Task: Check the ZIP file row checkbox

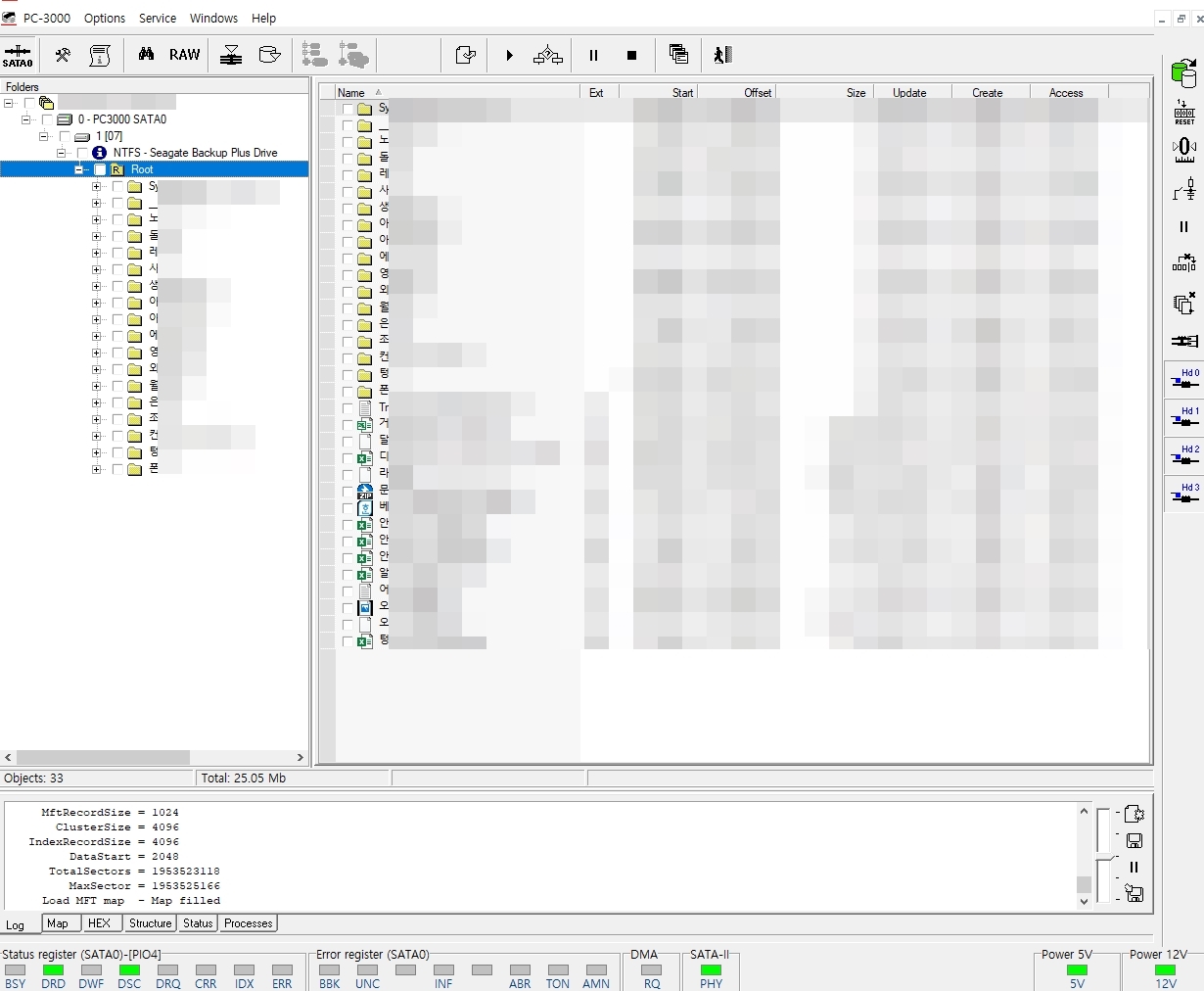Action: 347,492
